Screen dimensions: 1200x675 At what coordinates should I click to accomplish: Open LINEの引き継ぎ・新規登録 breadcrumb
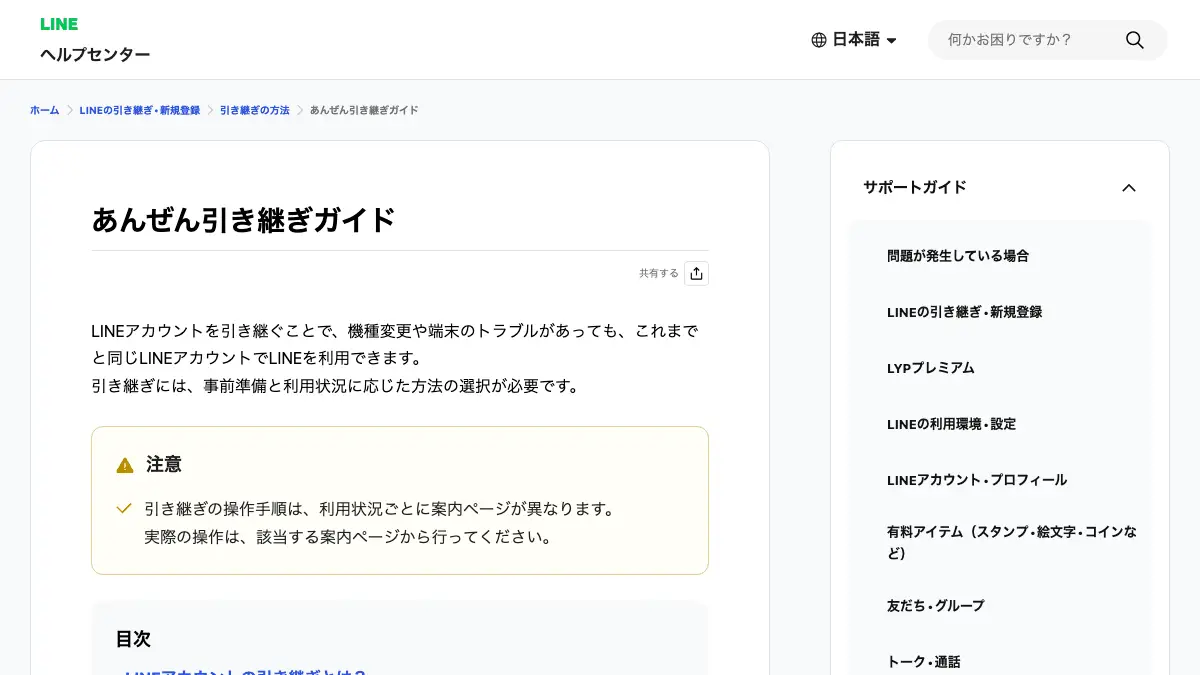(140, 110)
